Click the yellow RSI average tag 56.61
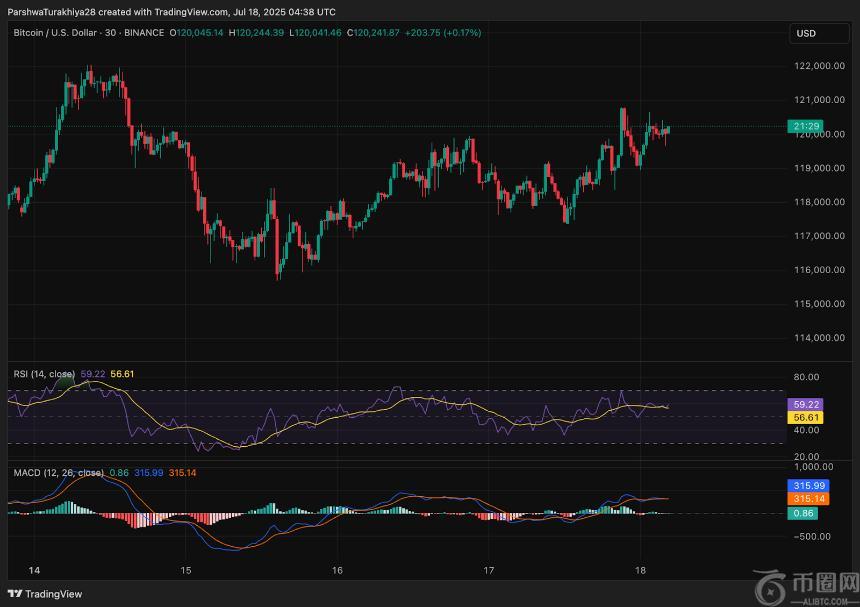The height and width of the screenshot is (607, 860). pyautogui.click(x=806, y=417)
